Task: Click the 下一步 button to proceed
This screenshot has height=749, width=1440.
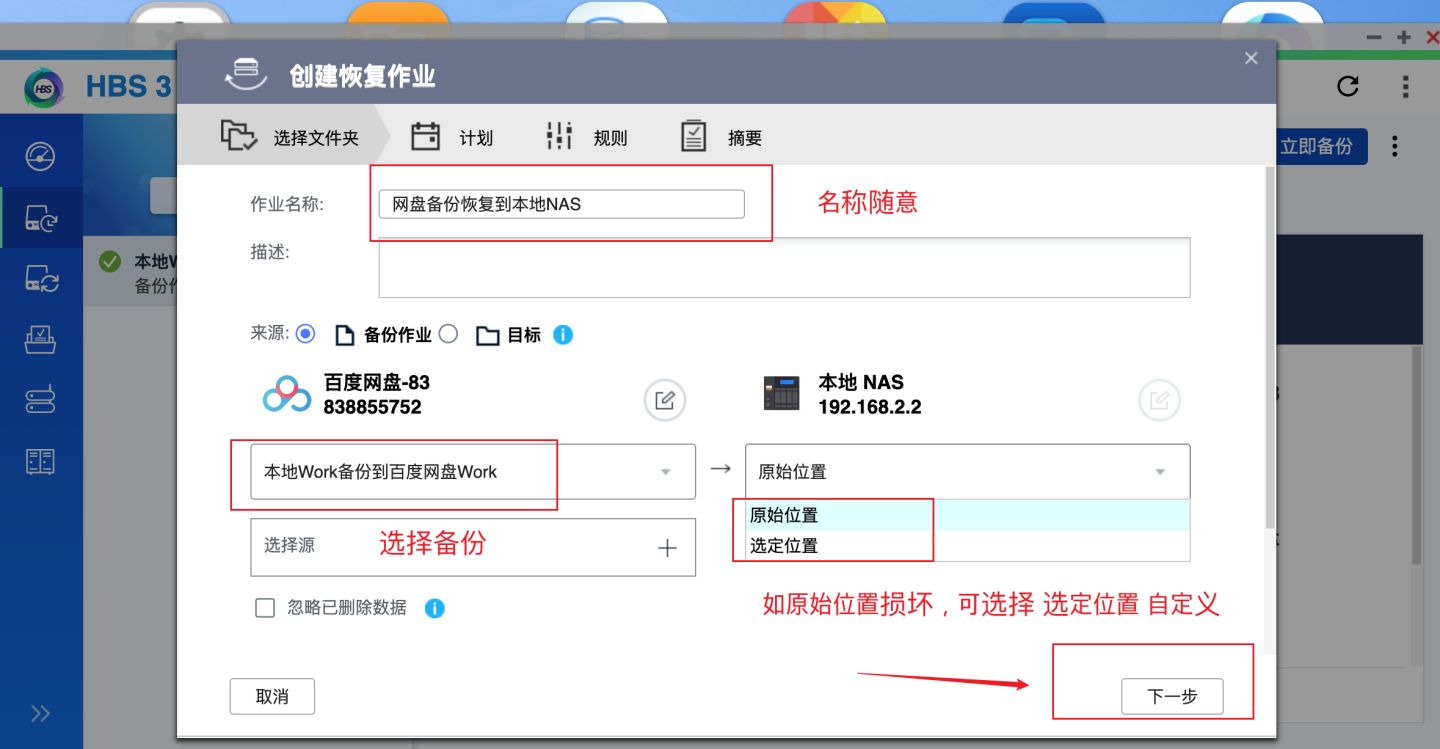Action: [x=1173, y=696]
